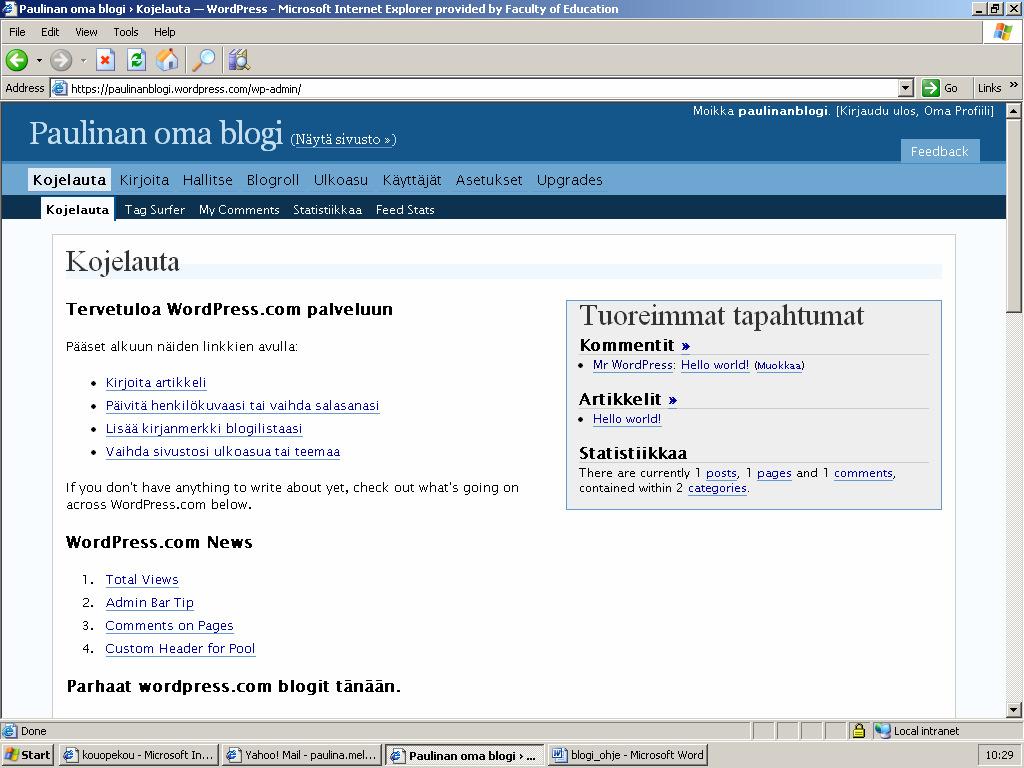This screenshot has width=1024, height=768.
Task: Select the Kirjoita main tab
Action: click(x=144, y=180)
